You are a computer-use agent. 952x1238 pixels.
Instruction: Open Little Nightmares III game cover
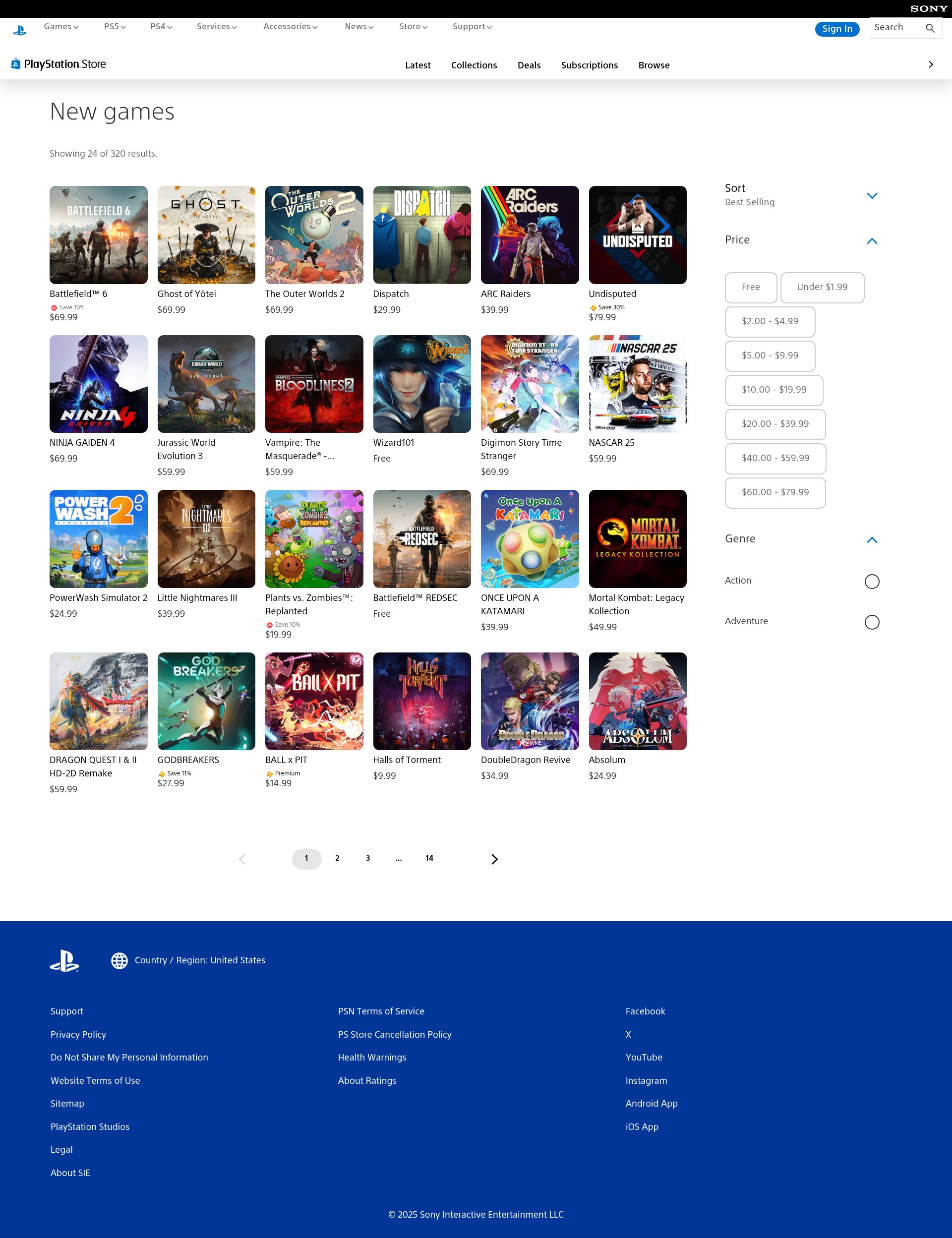[206, 539]
